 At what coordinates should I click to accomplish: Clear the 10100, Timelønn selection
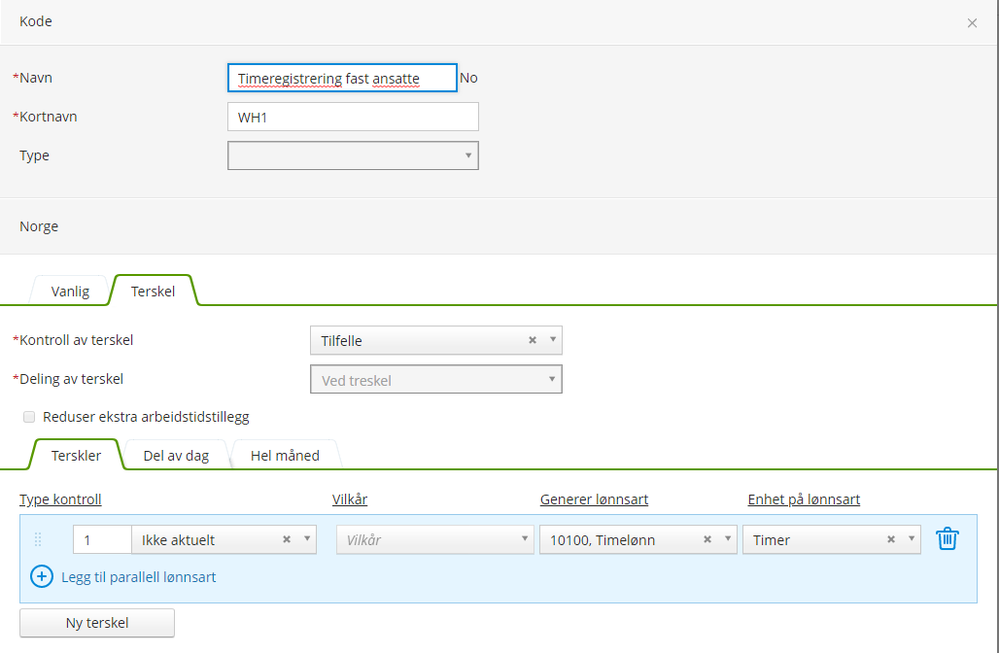[x=707, y=539]
